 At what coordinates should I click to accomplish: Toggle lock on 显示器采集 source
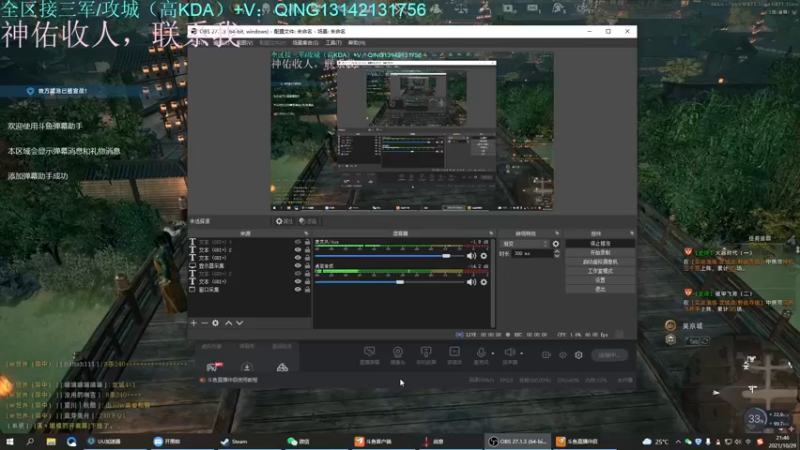point(307,265)
